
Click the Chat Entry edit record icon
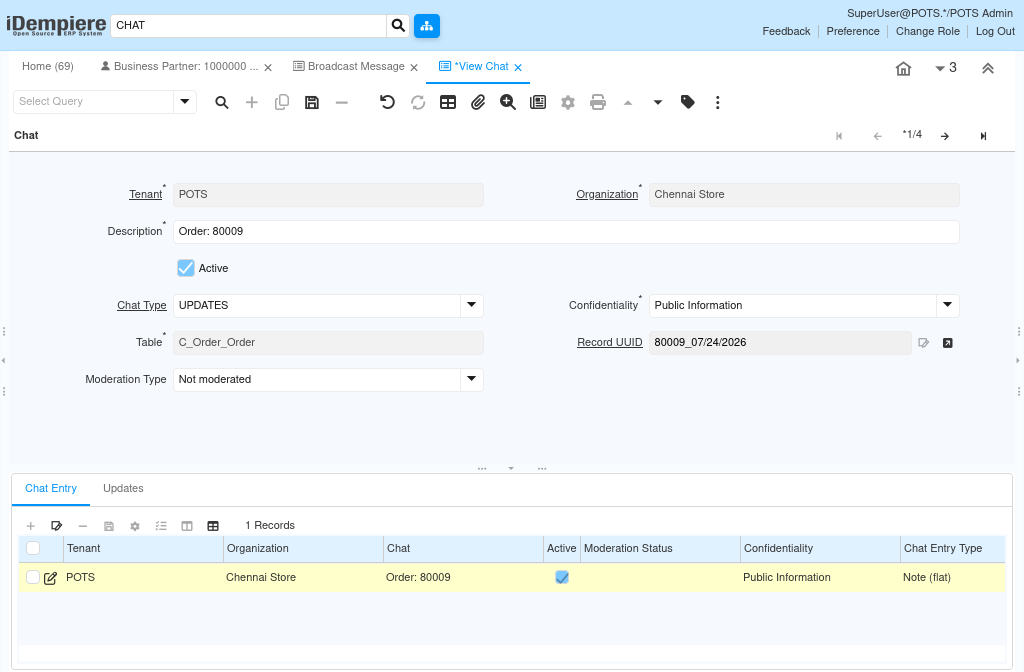(57, 526)
